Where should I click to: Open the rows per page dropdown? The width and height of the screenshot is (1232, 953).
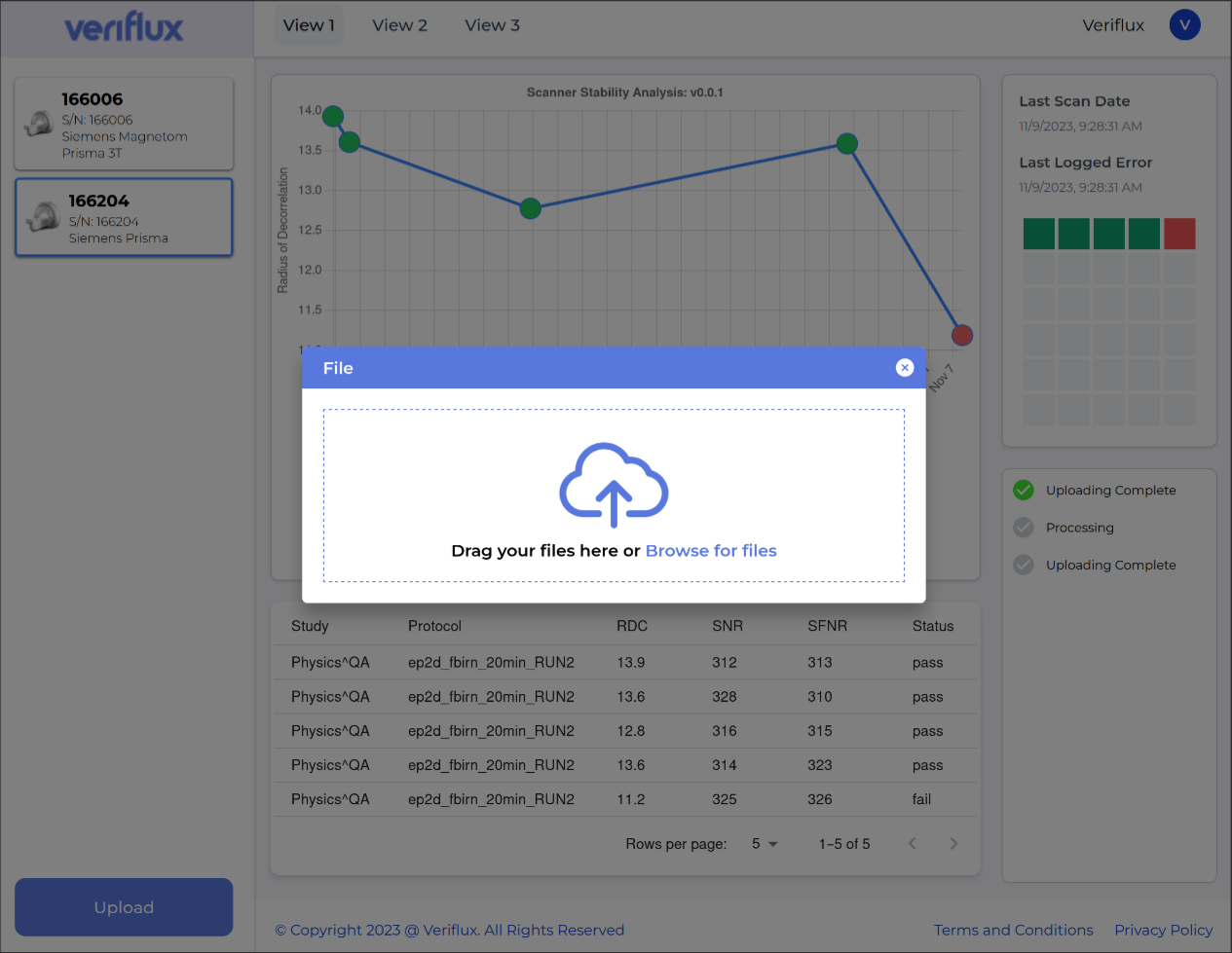(x=765, y=844)
